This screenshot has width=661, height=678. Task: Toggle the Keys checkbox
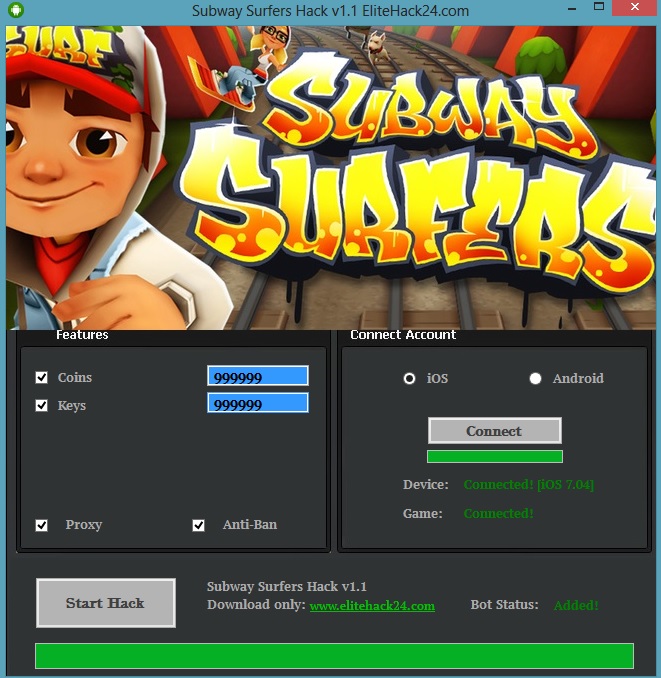click(x=42, y=405)
